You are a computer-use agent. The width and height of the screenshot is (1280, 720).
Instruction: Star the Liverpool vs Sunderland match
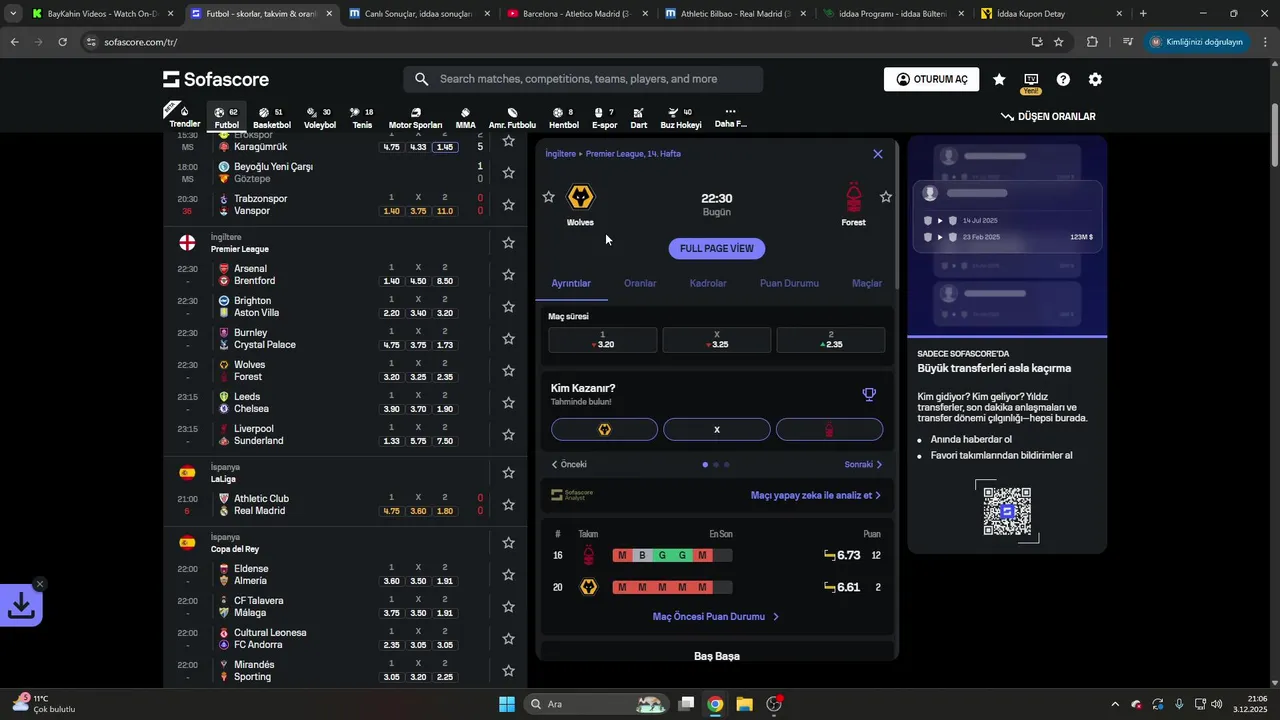click(508, 435)
